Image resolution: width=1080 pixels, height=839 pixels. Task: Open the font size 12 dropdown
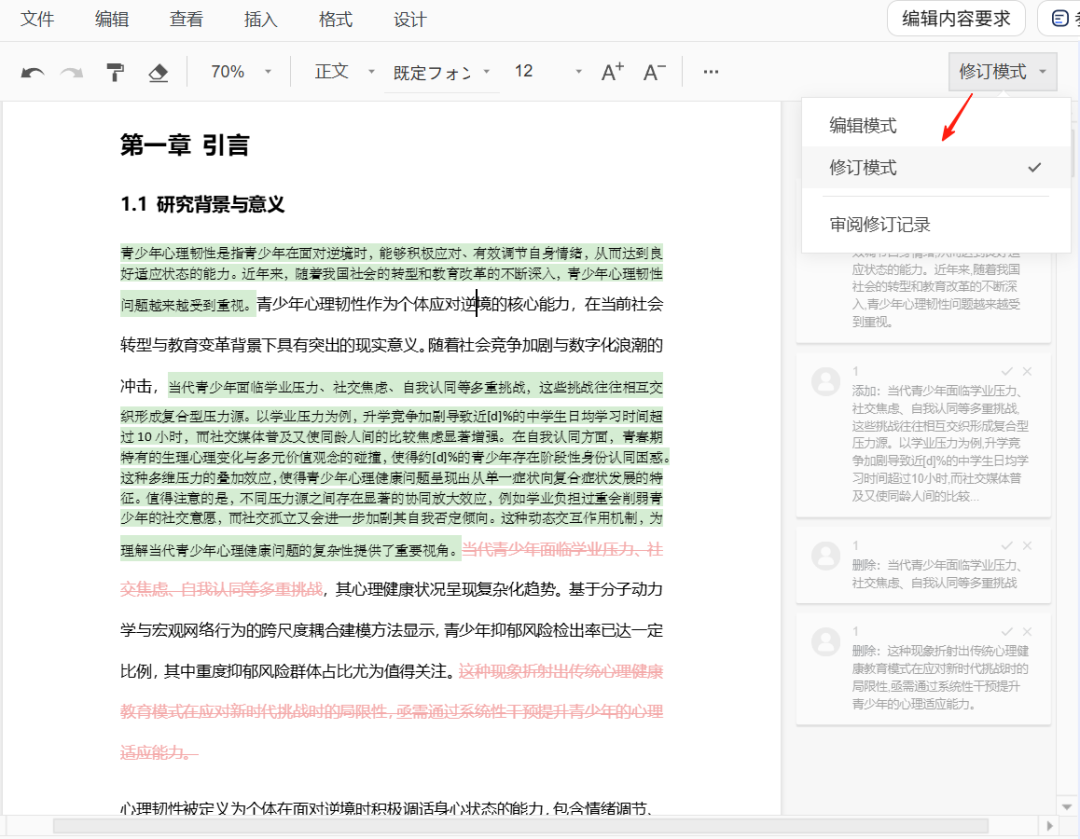547,72
